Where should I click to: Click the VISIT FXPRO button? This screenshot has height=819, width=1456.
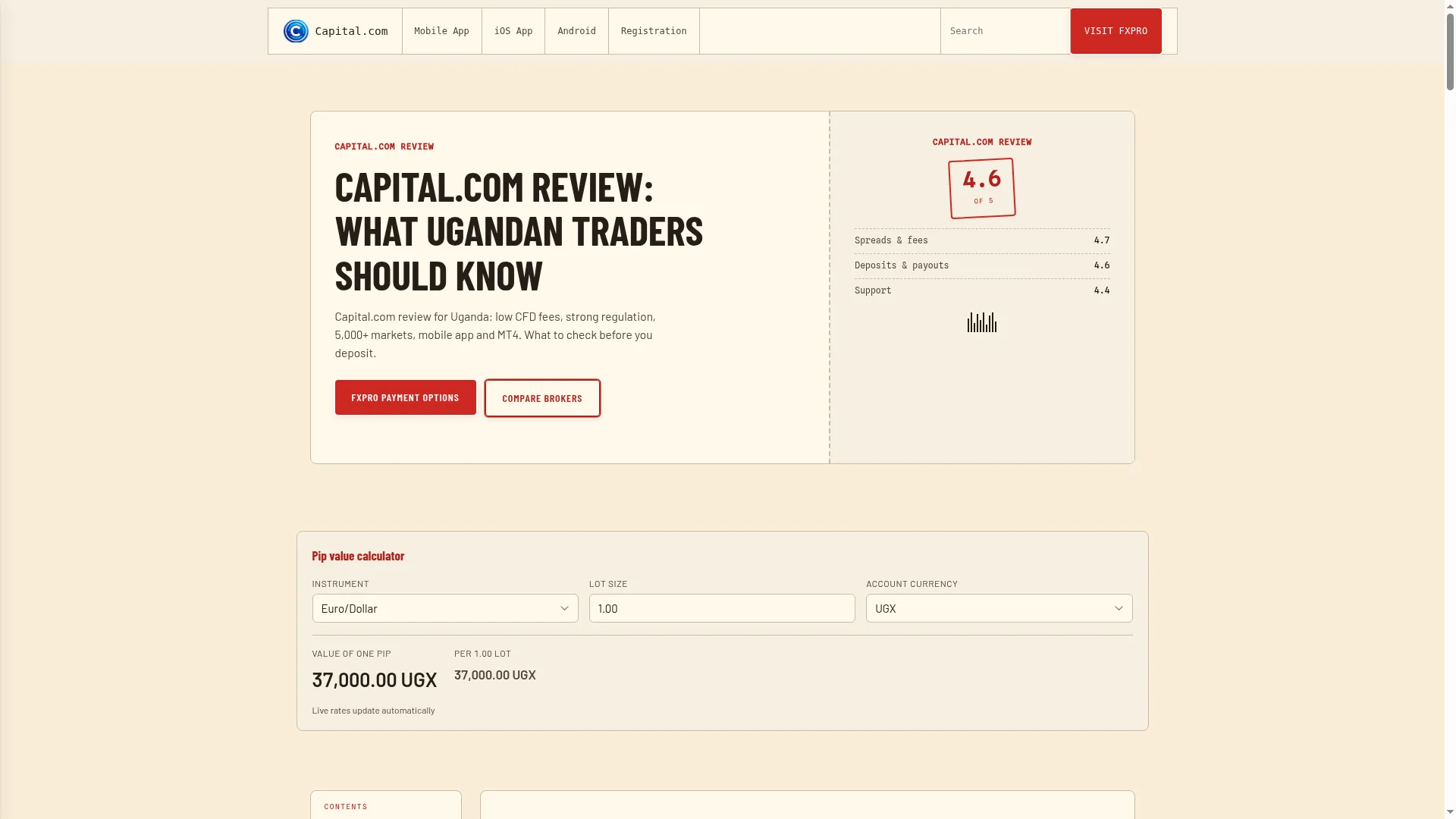(x=1116, y=31)
